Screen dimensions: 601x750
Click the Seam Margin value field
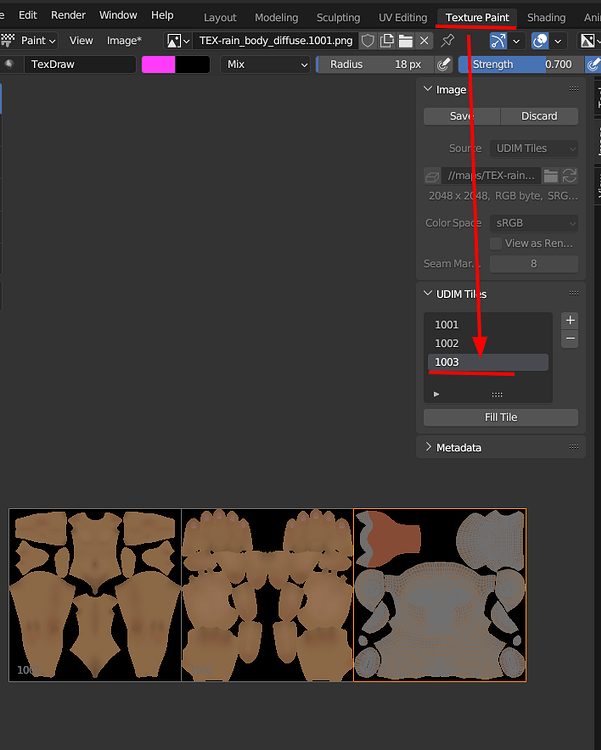point(534,264)
